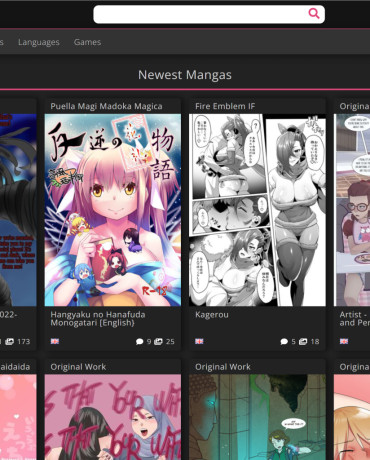Screen dimensions: 370x460
Task: Click the UK flag on the Artist card
Action: click(x=344, y=341)
